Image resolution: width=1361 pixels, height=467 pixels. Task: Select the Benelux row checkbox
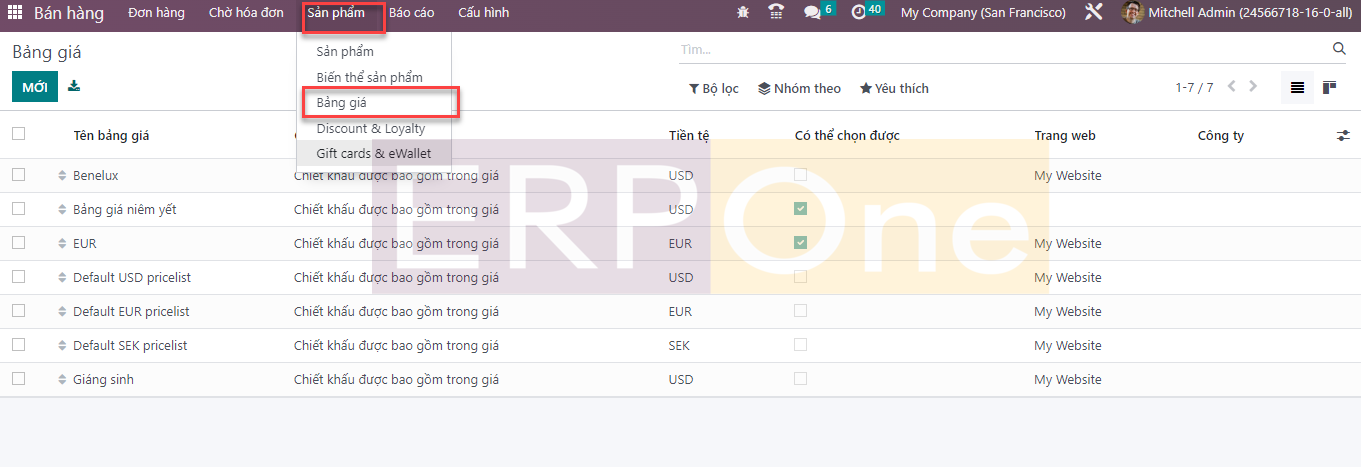(18, 175)
